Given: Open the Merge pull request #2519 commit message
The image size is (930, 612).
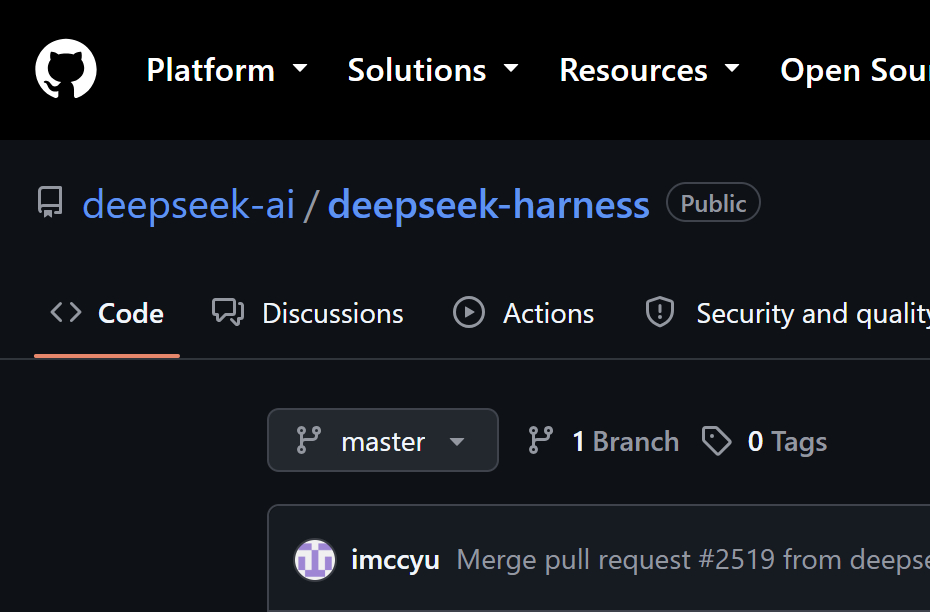Looking at the screenshot, I should click(x=693, y=559).
